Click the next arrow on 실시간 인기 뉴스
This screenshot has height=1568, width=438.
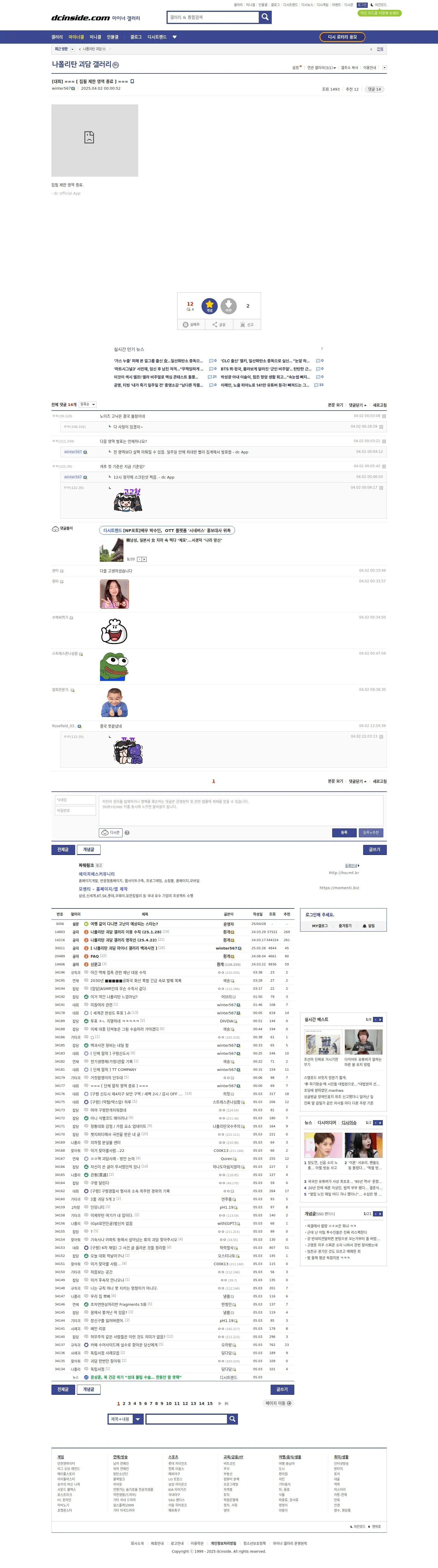[x=322, y=349]
